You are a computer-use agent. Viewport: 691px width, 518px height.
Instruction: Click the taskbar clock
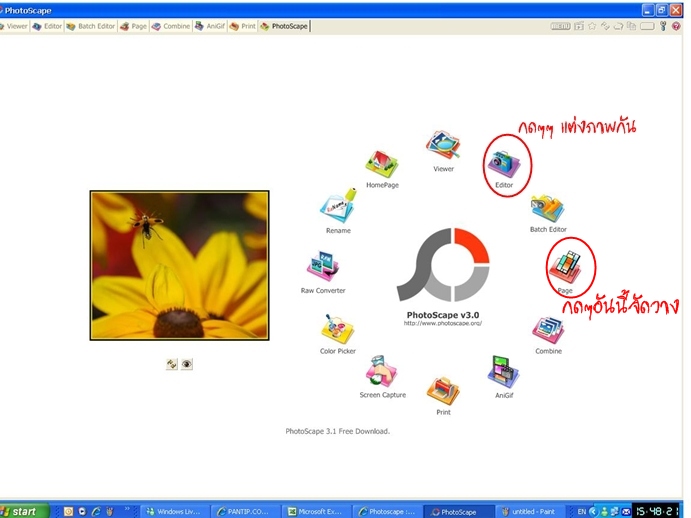click(x=657, y=511)
